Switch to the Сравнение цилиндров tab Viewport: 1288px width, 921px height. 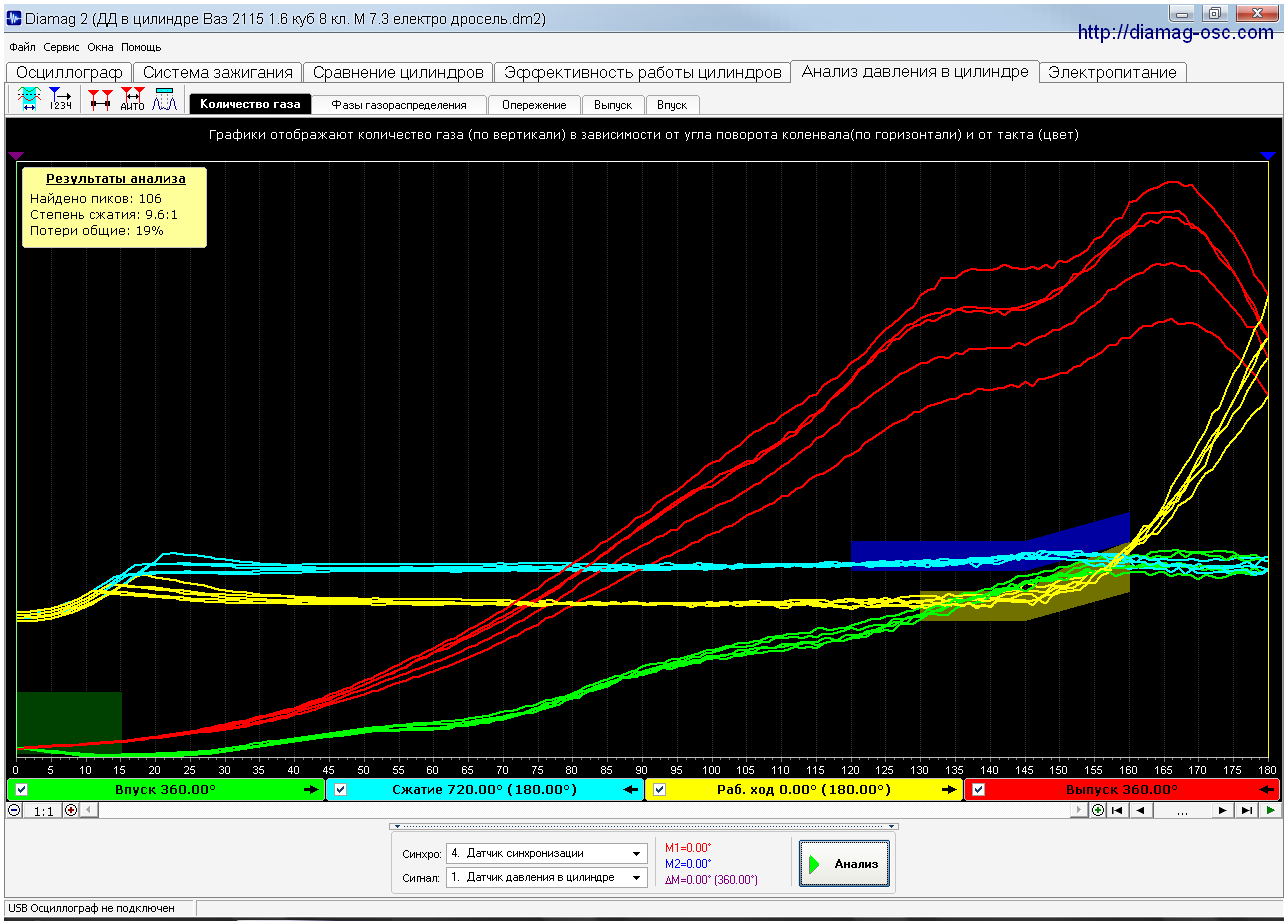point(398,72)
